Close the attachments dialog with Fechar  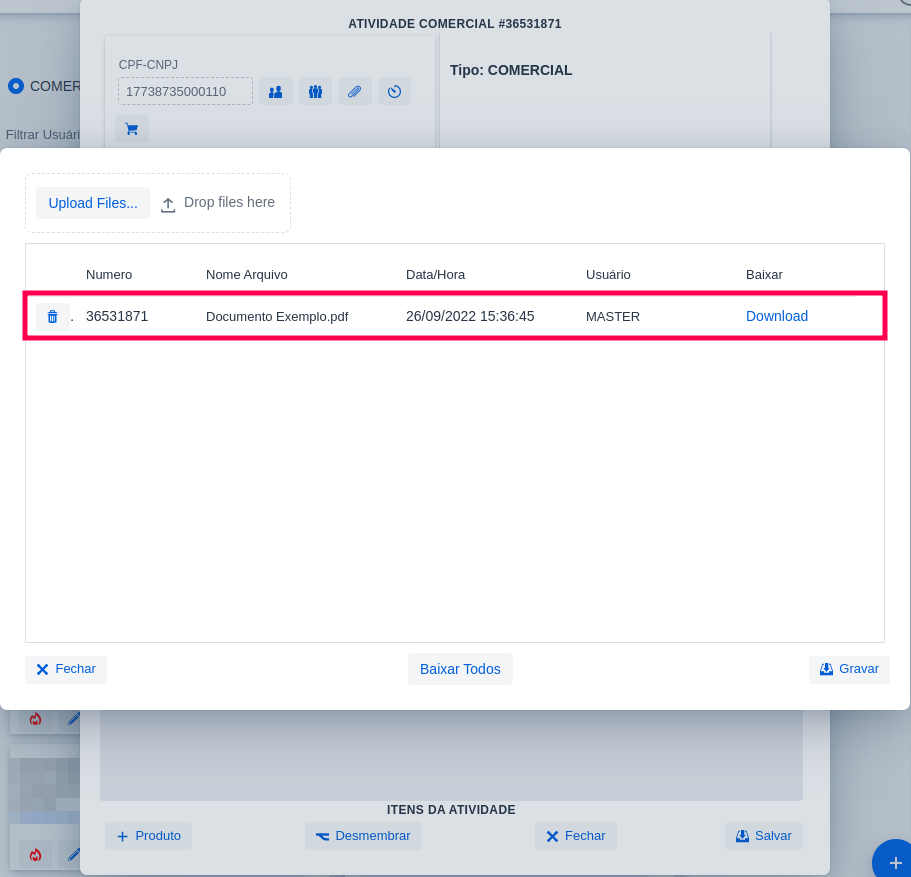point(66,669)
